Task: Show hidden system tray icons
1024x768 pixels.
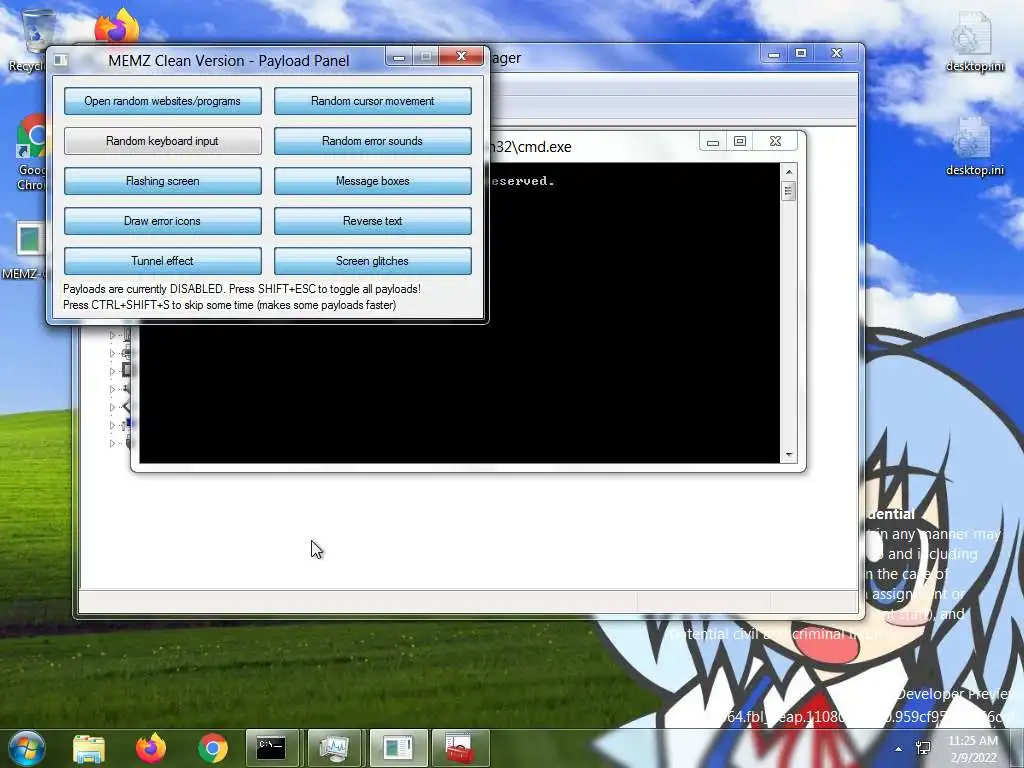Action: pos(899,749)
